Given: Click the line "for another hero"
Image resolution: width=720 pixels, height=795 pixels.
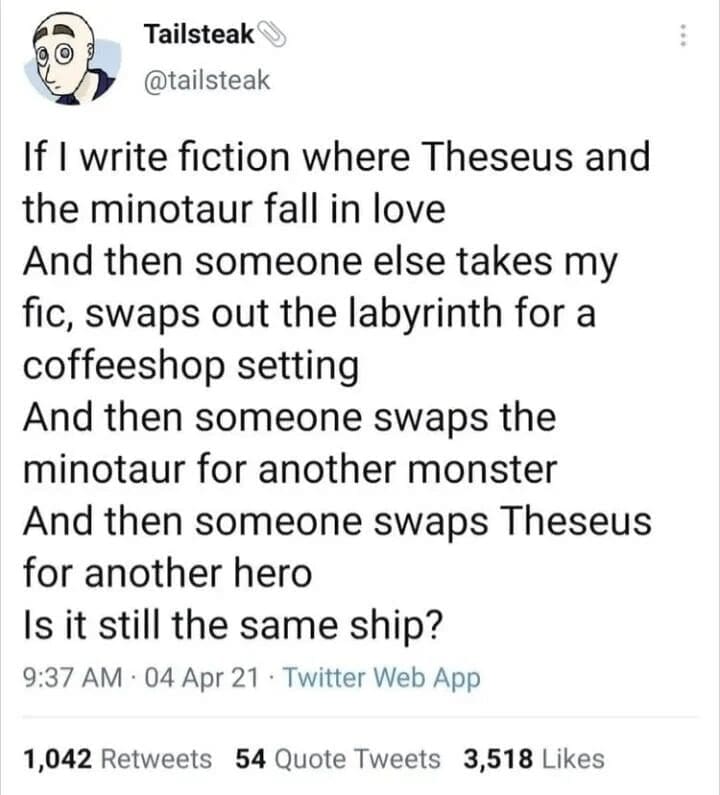Looking at the screenshot, I should [167, 574].
